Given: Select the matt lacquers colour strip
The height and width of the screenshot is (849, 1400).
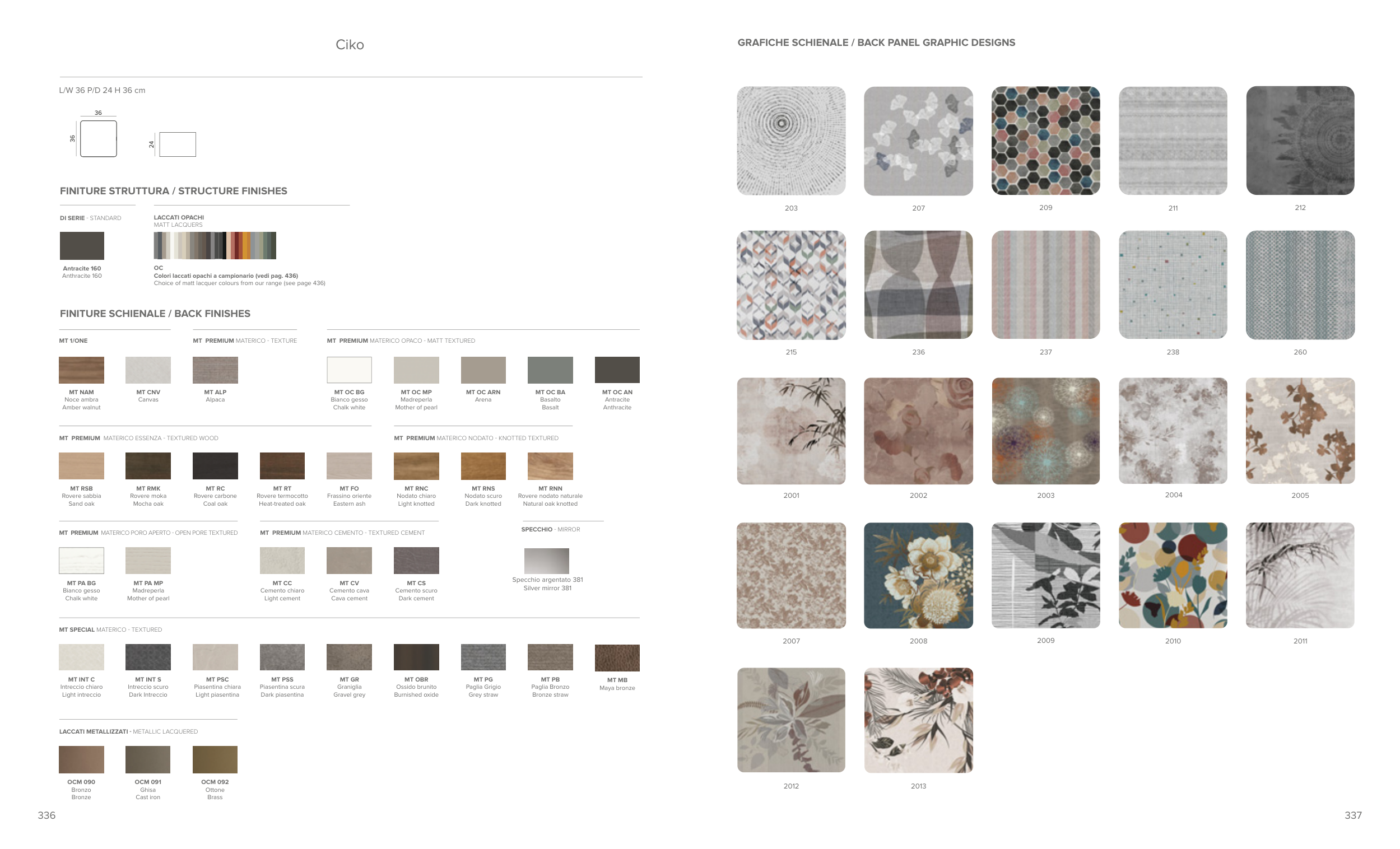Looking at the screenshot, I should click(215, 245).
